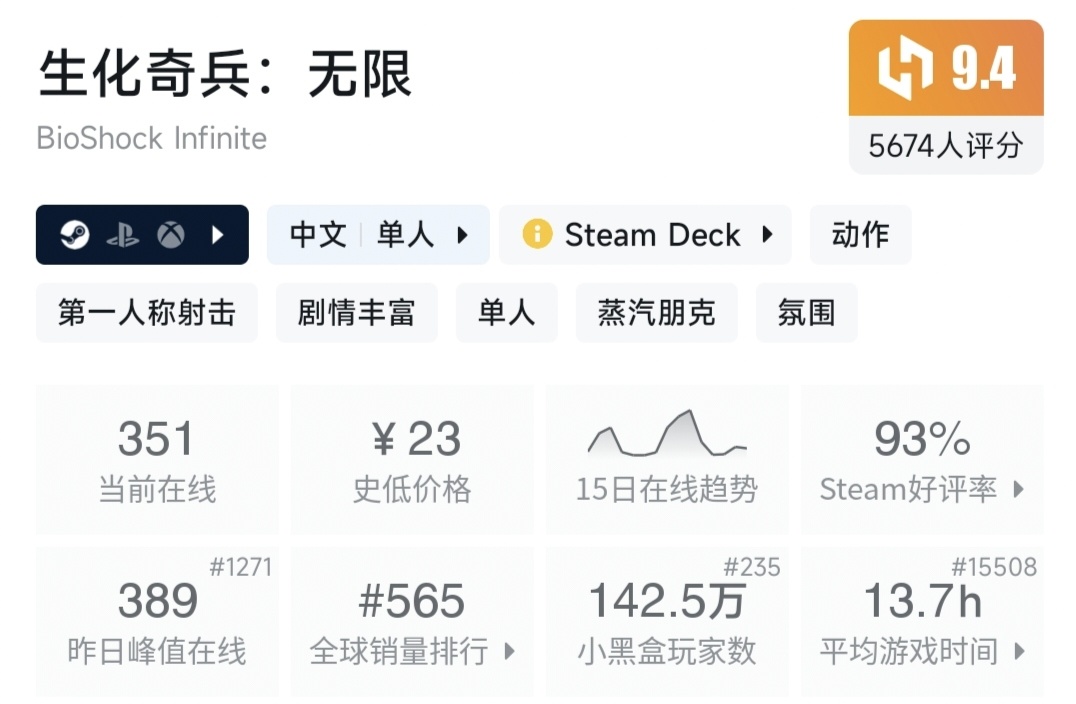Click the Xbox platform icon
This screenshot has width=1076, height=704.
point(171,235)
